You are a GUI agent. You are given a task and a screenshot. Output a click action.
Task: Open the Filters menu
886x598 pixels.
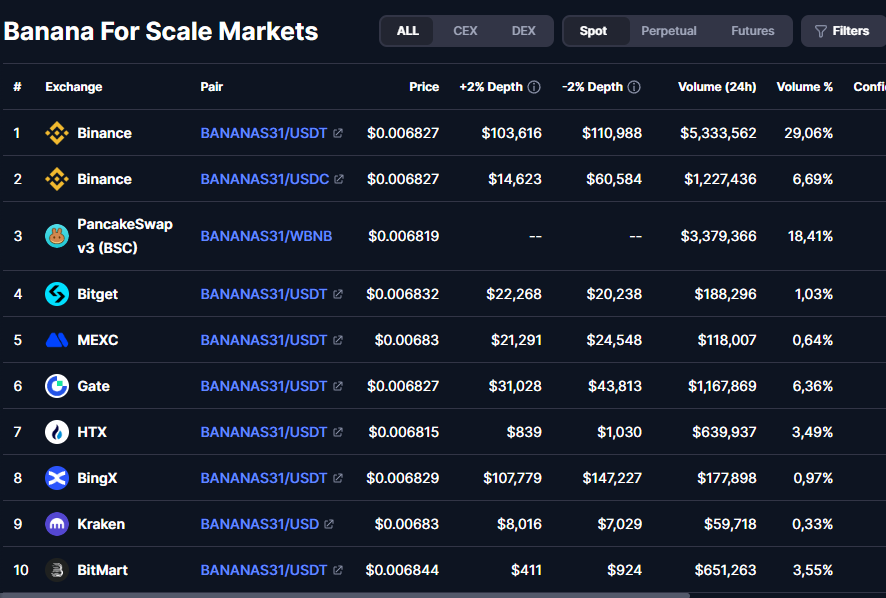pyautogui.click(x=841, y=31)
